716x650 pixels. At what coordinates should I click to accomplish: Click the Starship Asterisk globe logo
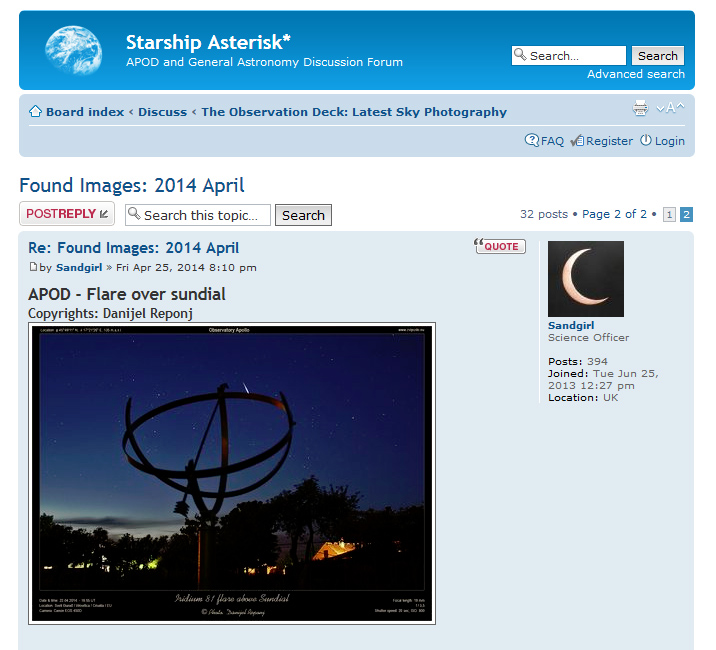(x=74, y=51)
